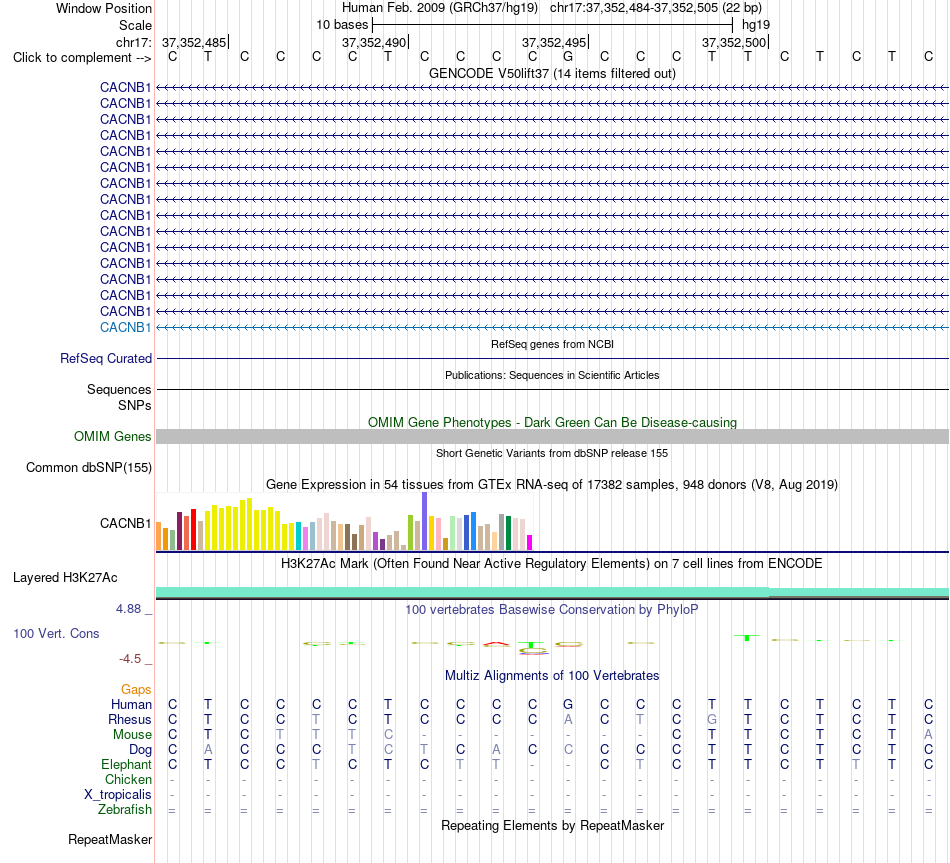
Task: Open 'Short Genetic Variants from dbSNP release 155' title
Action: [552, 453]
